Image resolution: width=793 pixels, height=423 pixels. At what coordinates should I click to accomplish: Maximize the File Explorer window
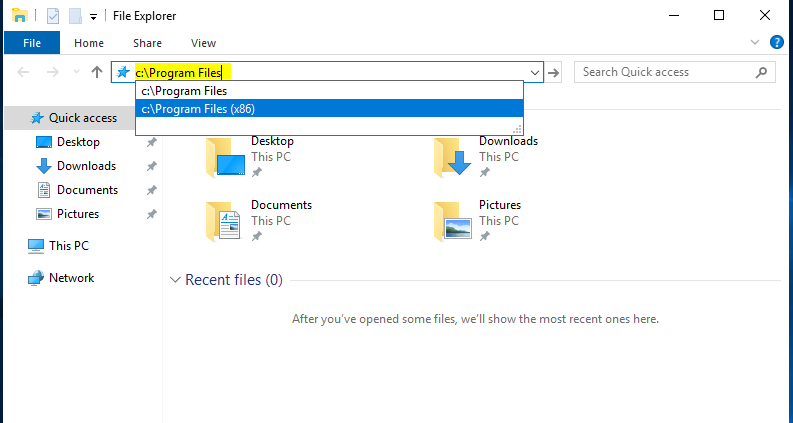[719, 16]
